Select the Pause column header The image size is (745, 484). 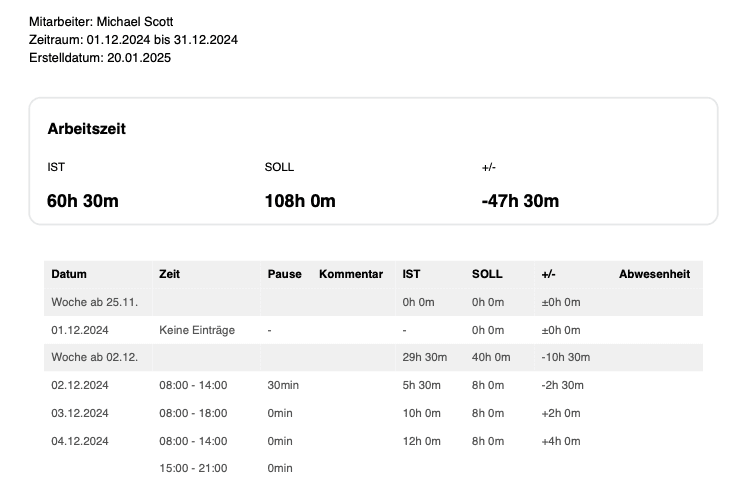(x=285, y=274)
